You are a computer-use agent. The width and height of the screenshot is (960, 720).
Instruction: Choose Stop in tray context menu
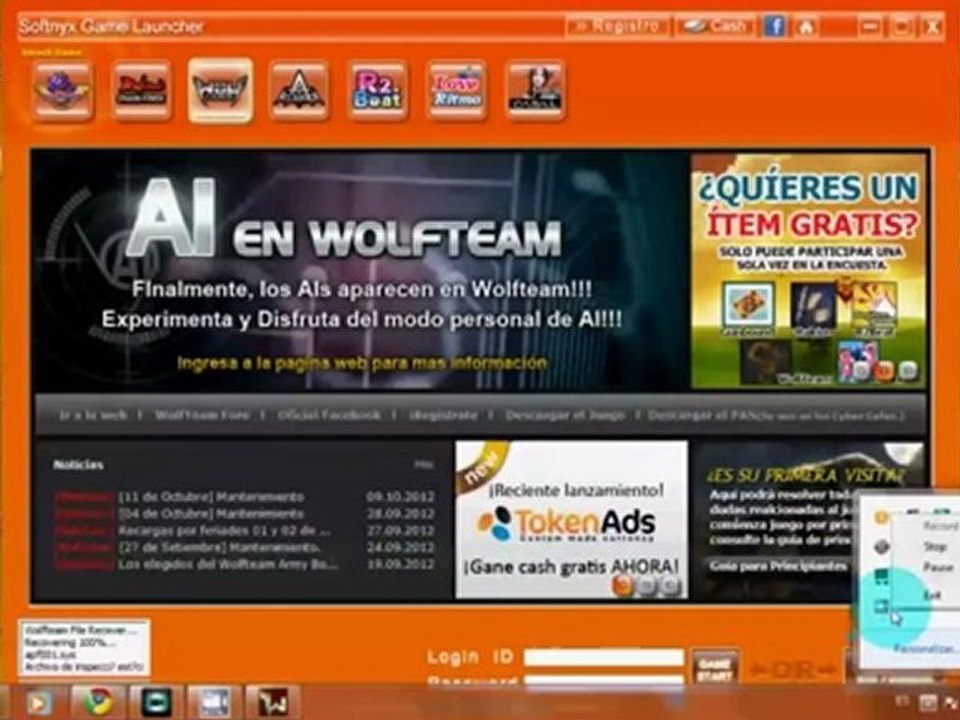[x=934, y=547]
